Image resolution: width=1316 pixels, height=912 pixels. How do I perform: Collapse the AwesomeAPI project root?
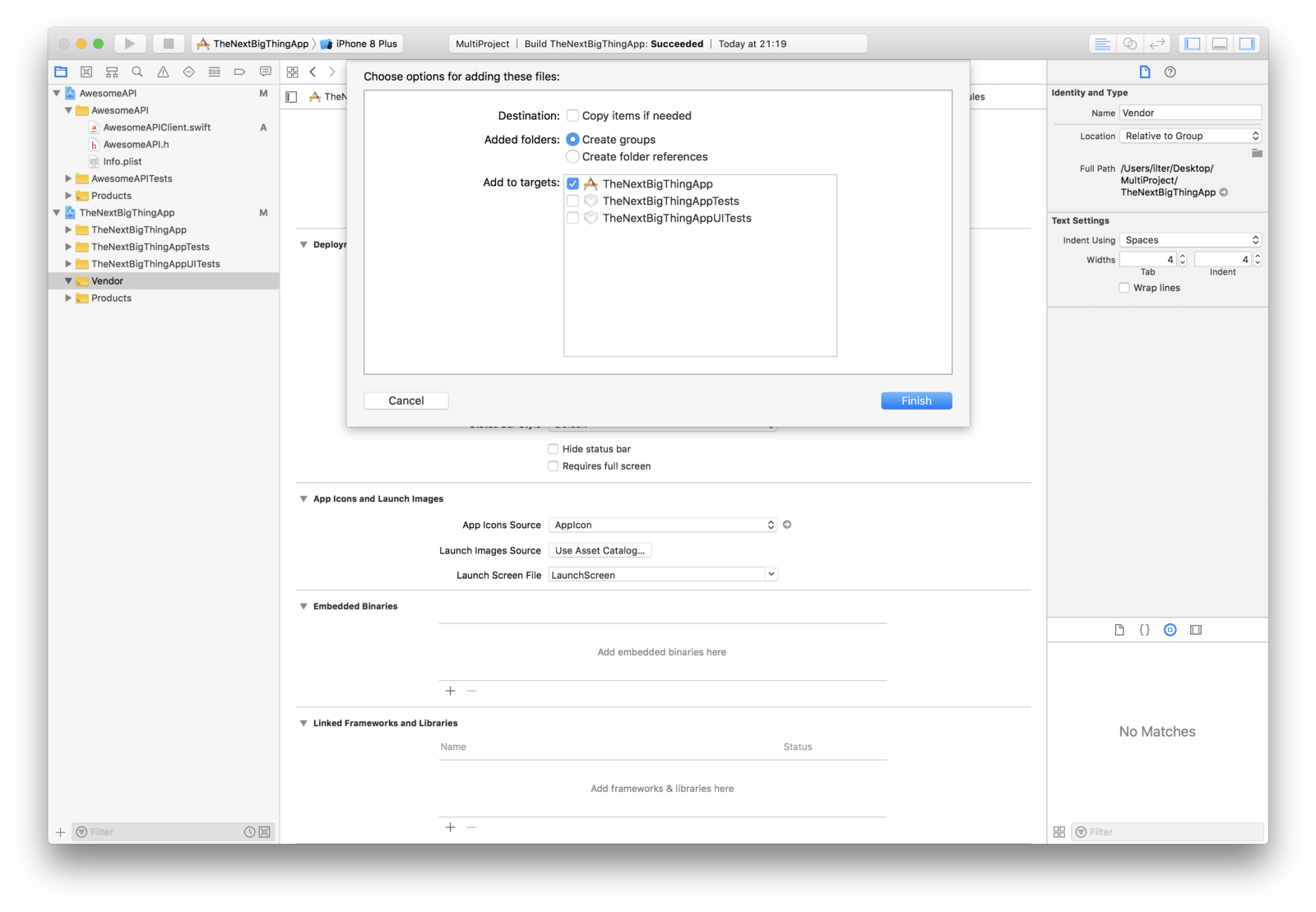pos(57,93)
